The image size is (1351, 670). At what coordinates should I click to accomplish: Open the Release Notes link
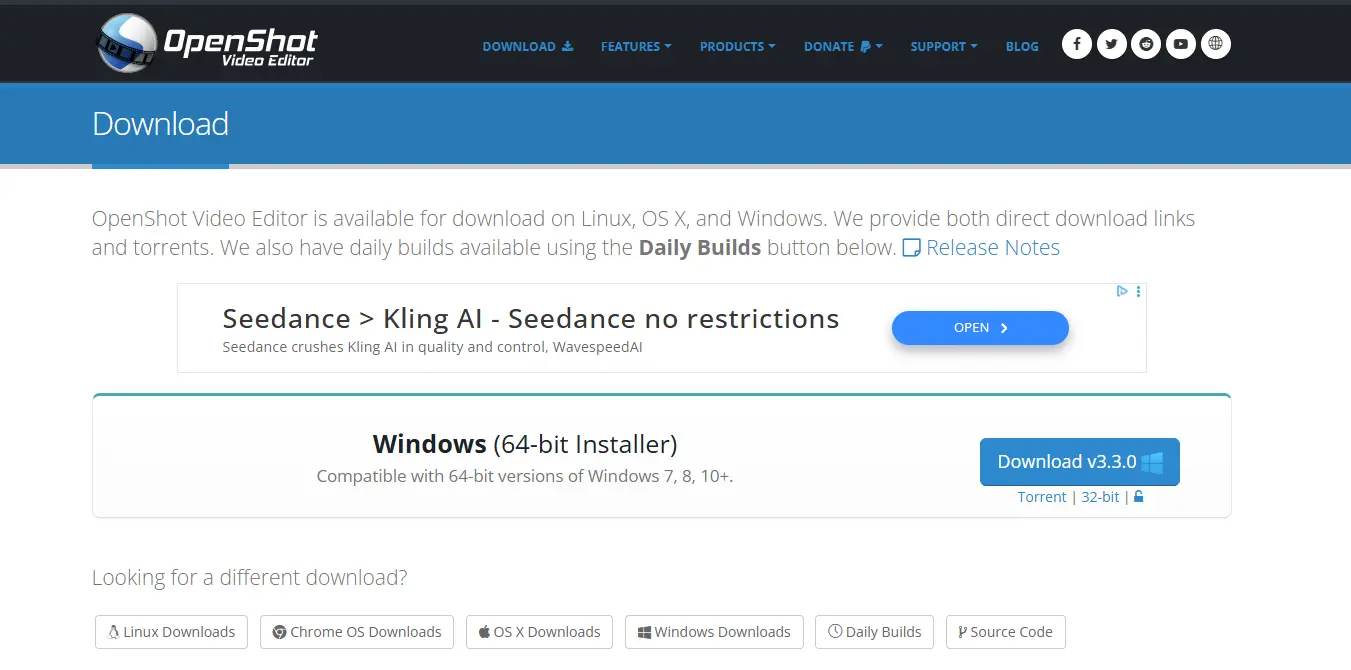coord(992,247)
